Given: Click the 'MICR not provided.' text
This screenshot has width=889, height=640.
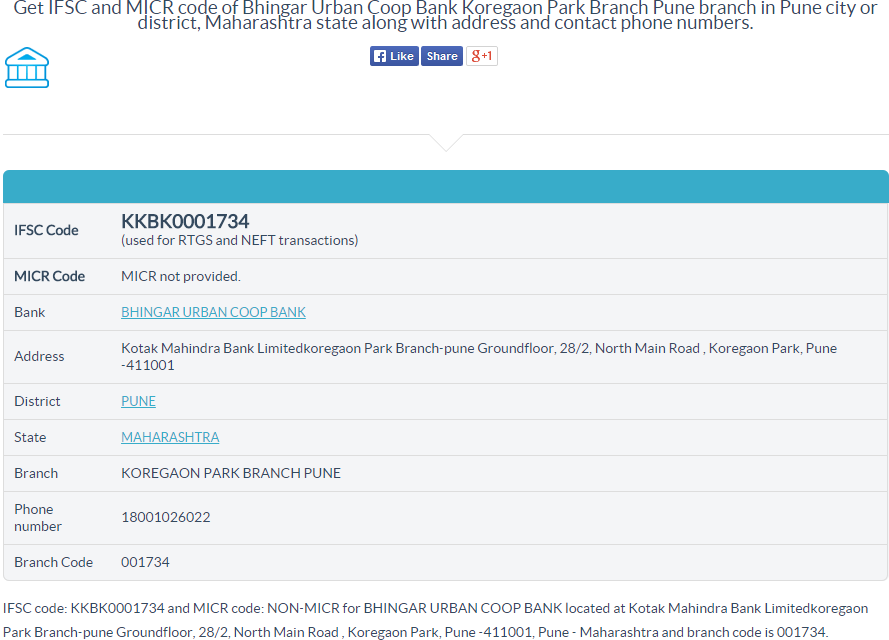Looking at the screenshot, I should tap(181, 276).
